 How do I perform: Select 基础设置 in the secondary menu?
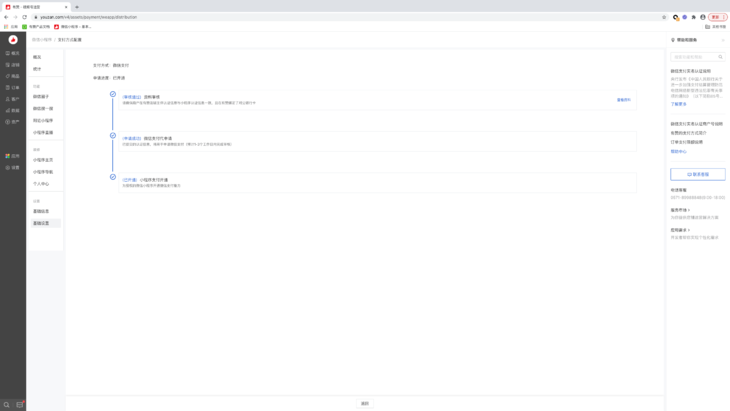click(x=41, y=223)
